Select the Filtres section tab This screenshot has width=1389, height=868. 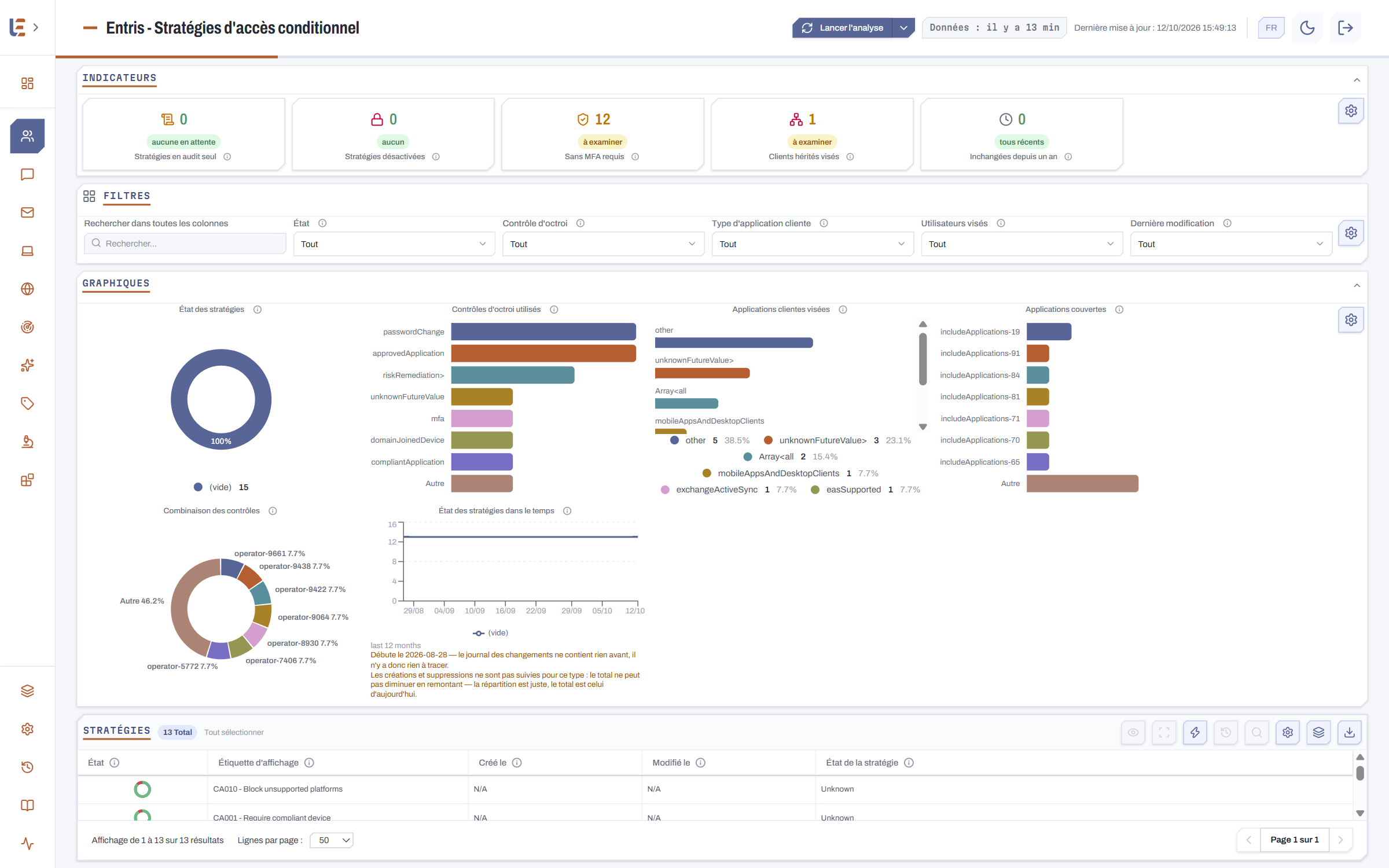[x=127, y=196]
